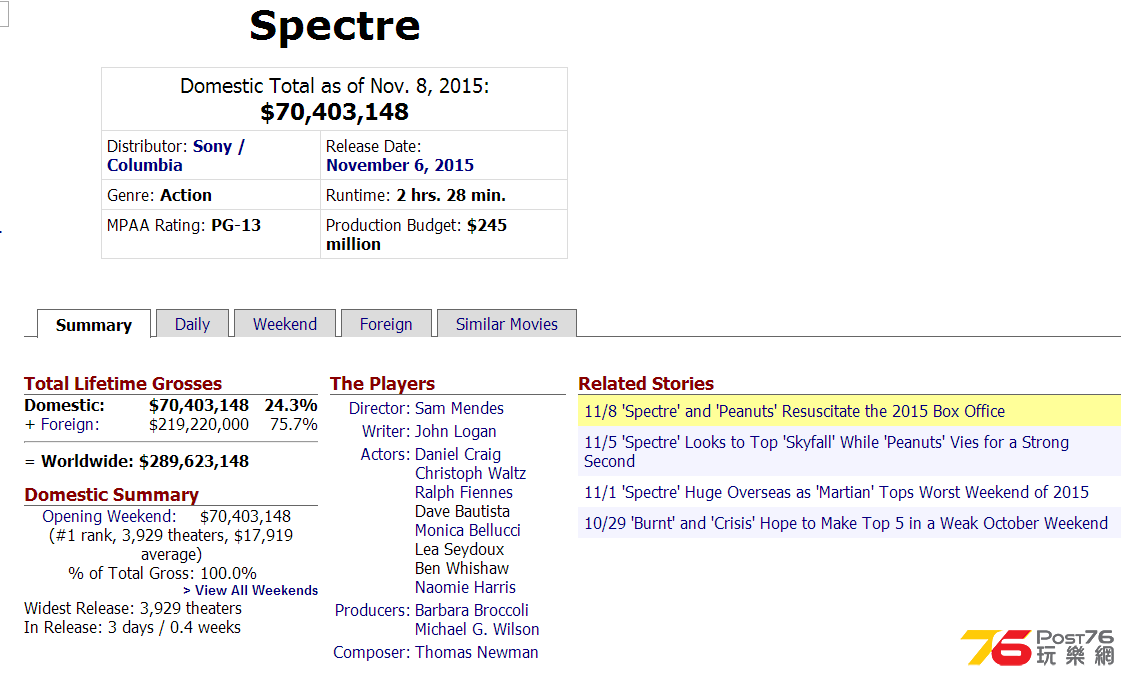Open the Foreign tab

[x=386, y=324]
